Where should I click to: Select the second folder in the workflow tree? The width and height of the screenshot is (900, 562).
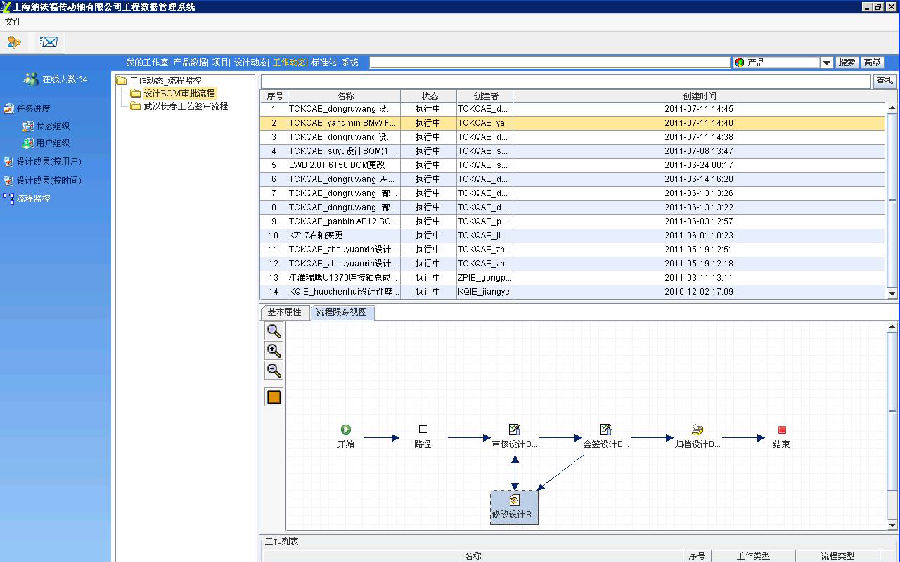185,105
